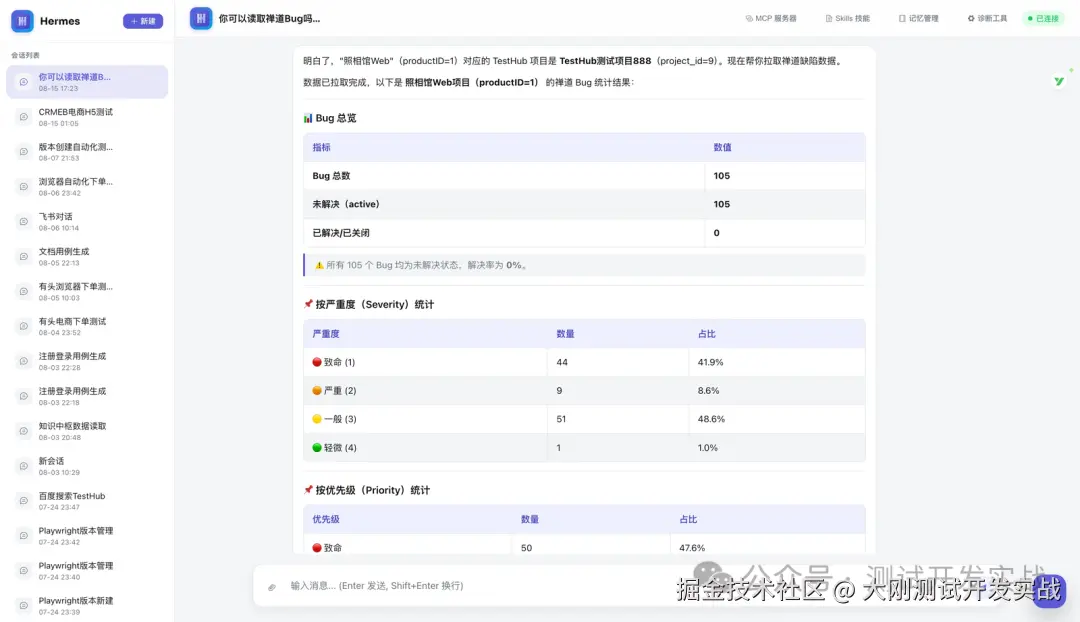Open conversation 有头电商下单测试
This screenshot has width=1080, height=622.
click(87, 326)
